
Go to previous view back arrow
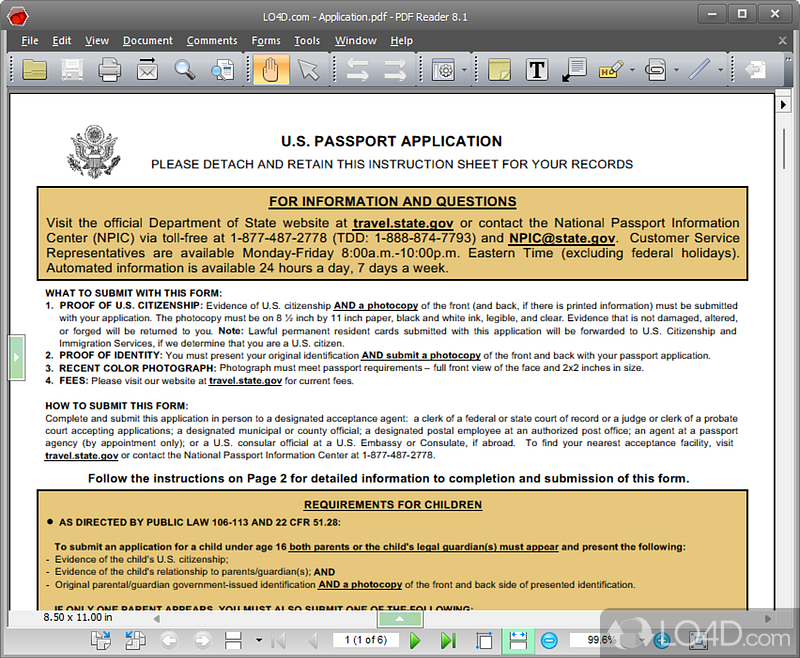pos(169,640)
